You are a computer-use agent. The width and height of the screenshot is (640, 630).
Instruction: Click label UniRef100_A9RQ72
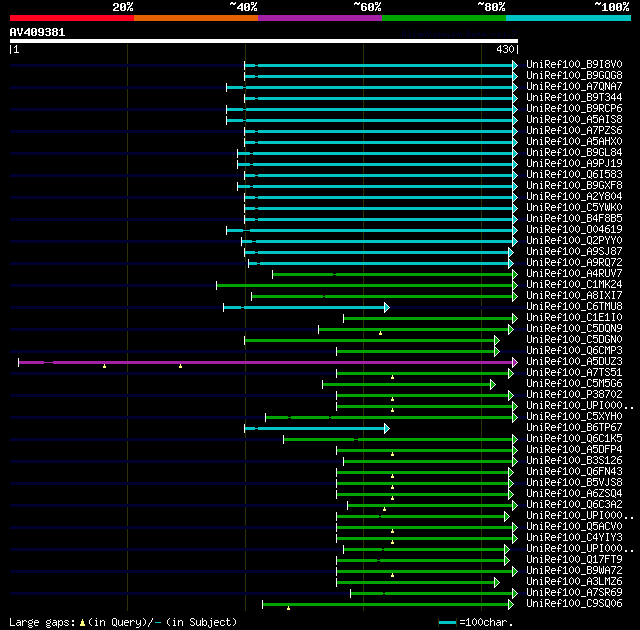(574, 263)
